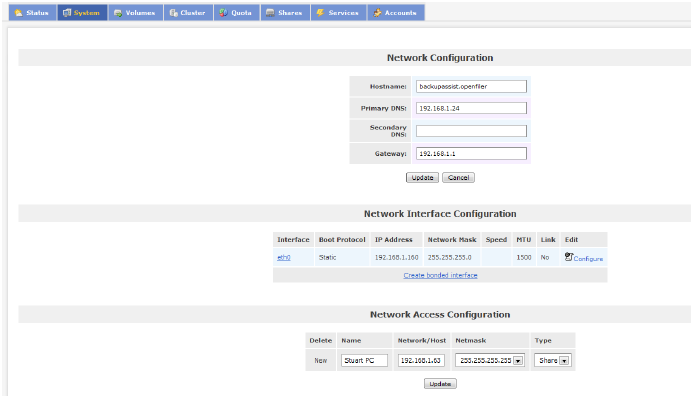Click the Name field containing Stuart PC
This screenshot has height=396, width=693.
[364, 360]
